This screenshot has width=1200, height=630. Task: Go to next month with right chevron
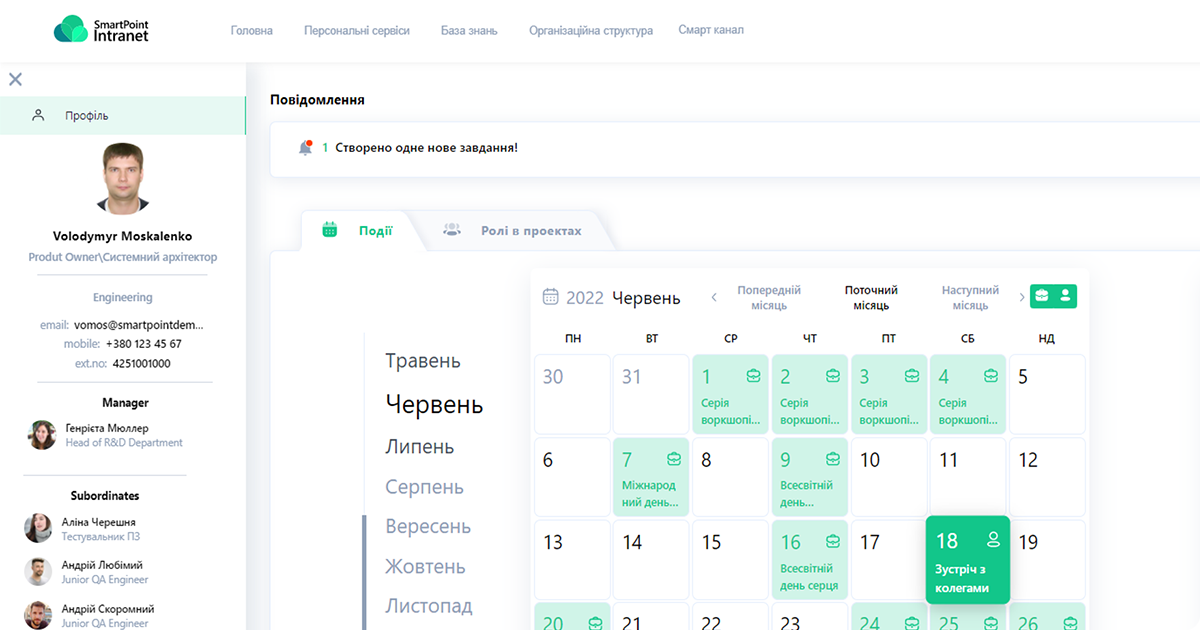pos(1021,297)
